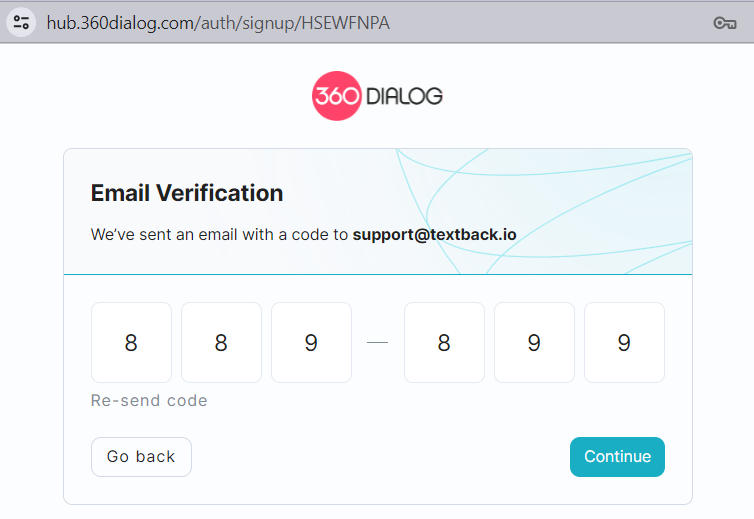
Task: Click the fifth code digit box
Action: 534,342
